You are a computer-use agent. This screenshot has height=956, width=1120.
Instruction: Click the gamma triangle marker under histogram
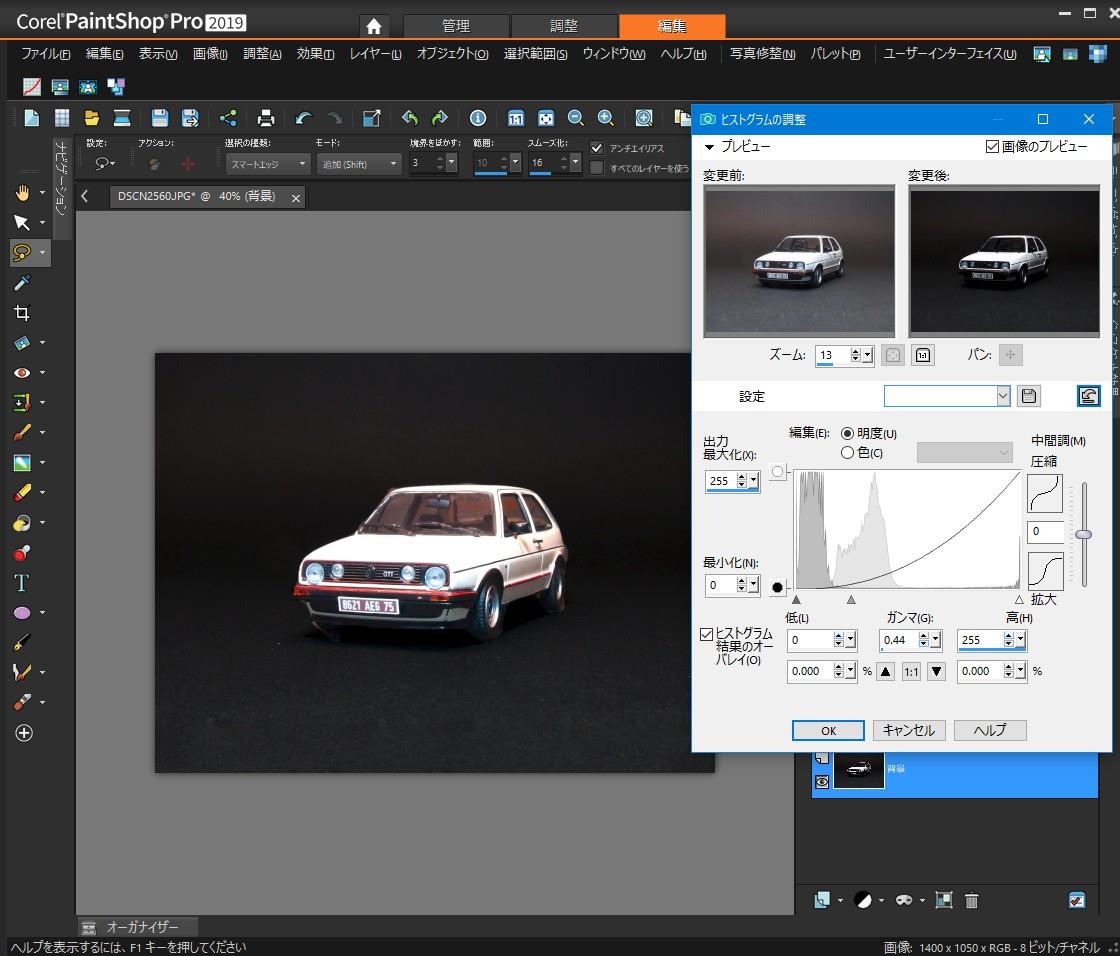coord(851,600)
